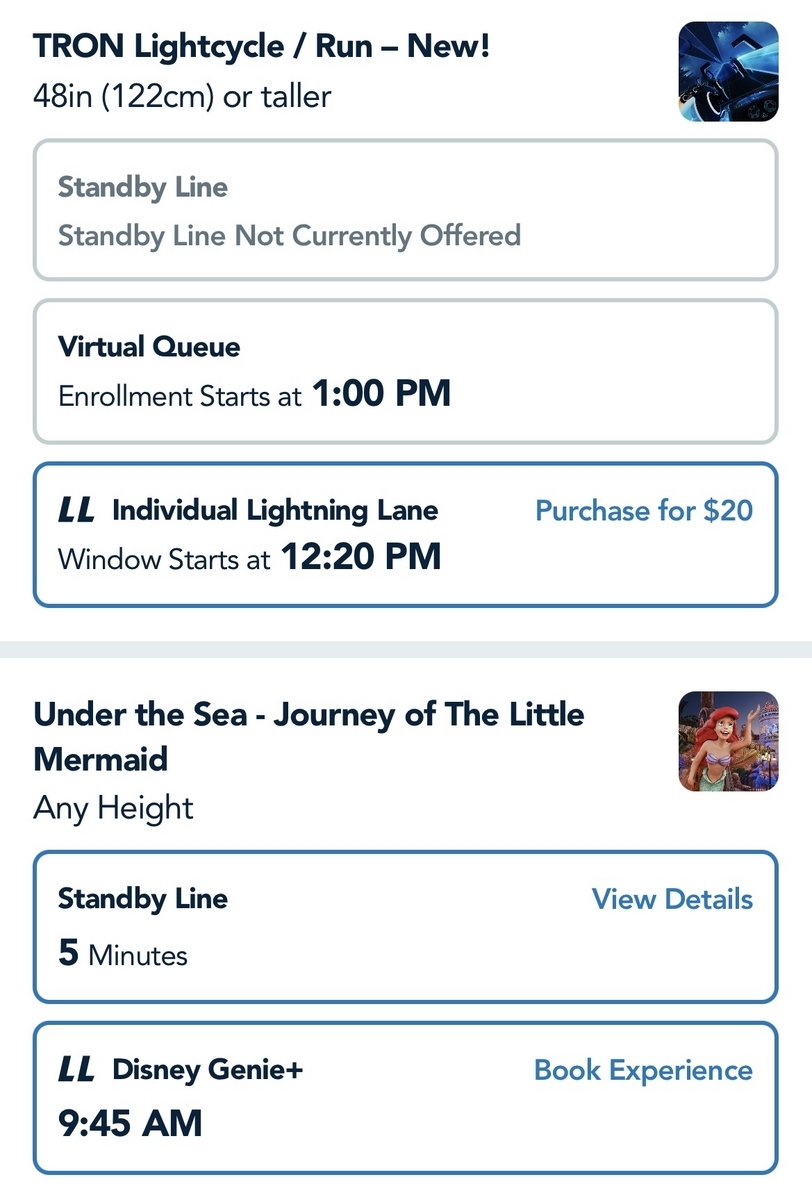Viewport: 812px width, 1200px height.
Task: Tap the 5 Minutes wait time
Action: pyautogui.click(x=123, y=954)
